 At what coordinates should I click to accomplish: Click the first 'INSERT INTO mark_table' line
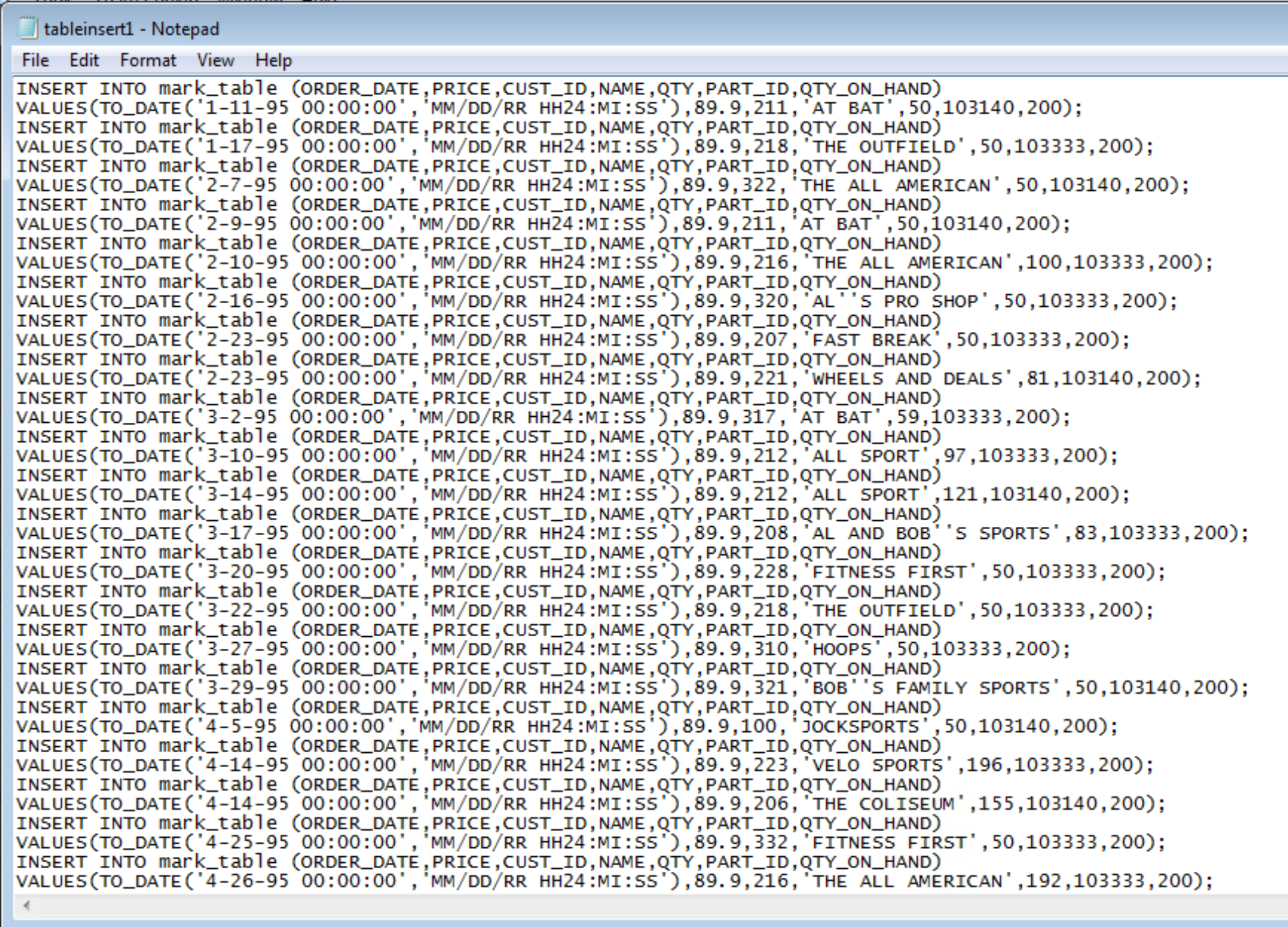pyautogui.click(x=478, y=89)
